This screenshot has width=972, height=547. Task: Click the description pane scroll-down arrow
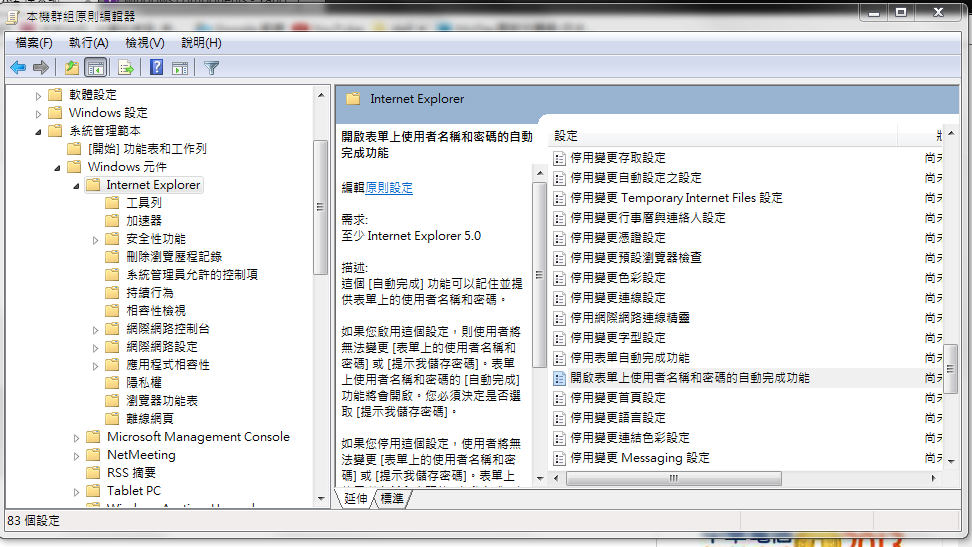click(x=539, y=478)
